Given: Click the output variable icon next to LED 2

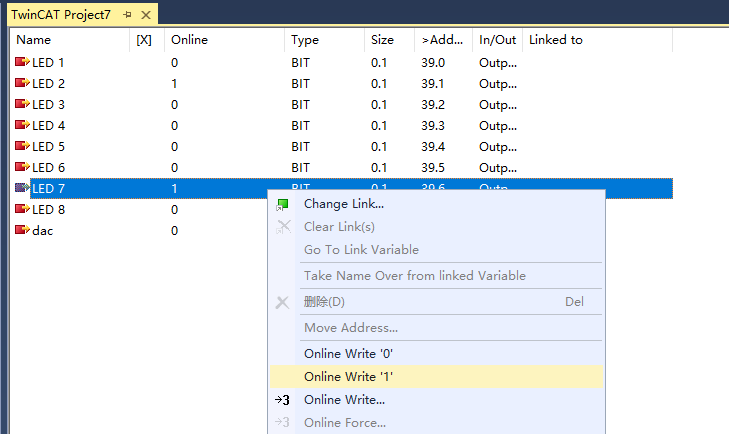Looking at the screenshot, I should click(x=22, y=83).
